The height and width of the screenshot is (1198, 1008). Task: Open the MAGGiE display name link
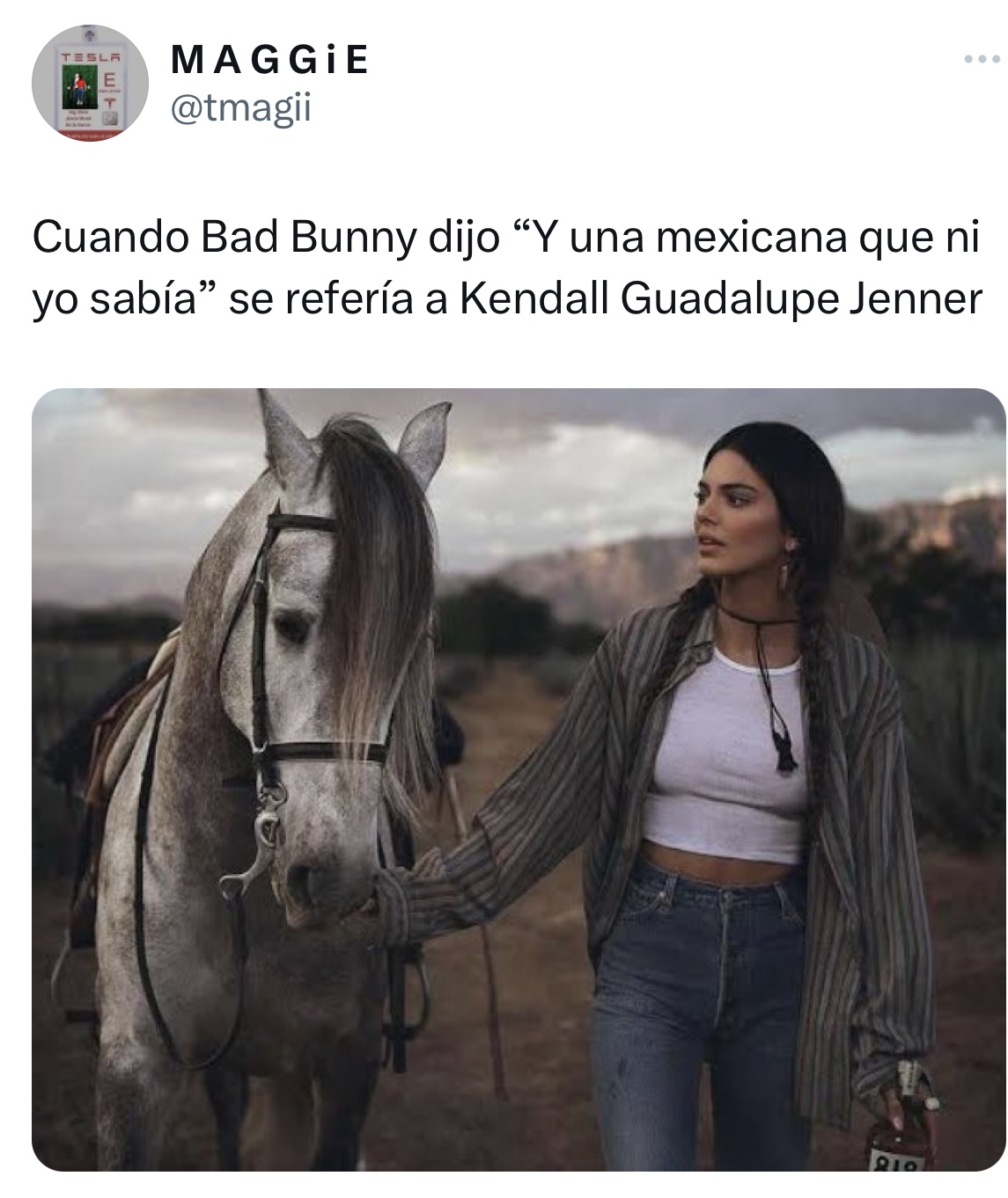pyautogui.click(x=269, y=62)
